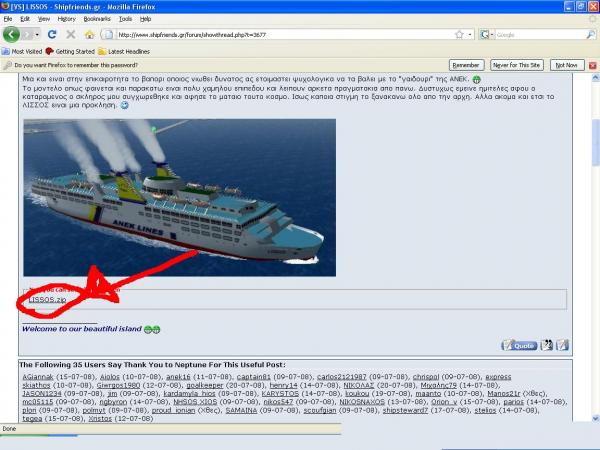Close the password notification bar
The image size is (600, 450).
coord(593,65)
